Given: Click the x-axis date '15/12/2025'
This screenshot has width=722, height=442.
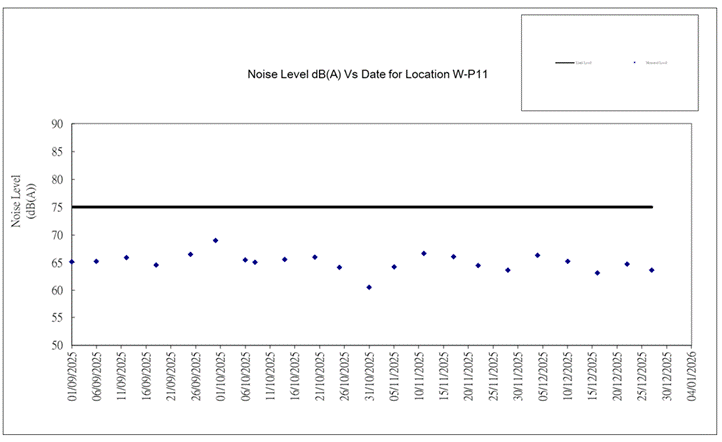Looking at the screenshot, I should tap(593, 376).
